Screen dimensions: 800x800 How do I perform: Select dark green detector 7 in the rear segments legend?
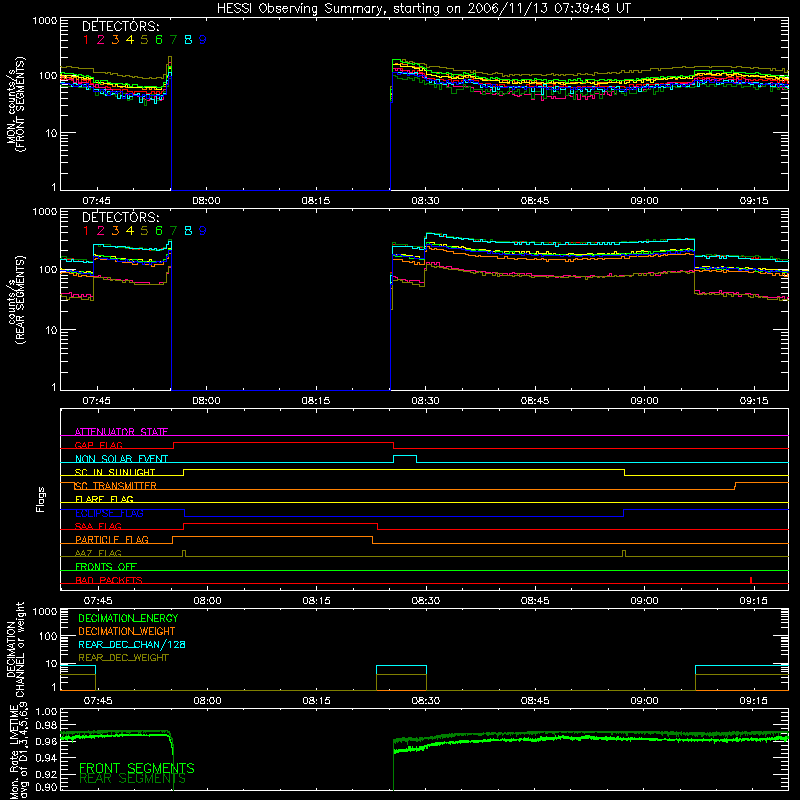coord(173,231)
